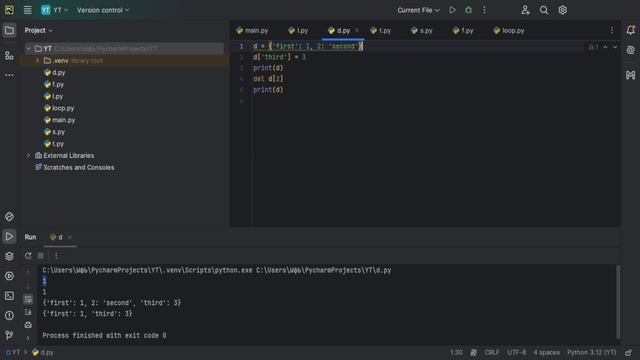Image resolution: width=640 pixels, height=360 pixels.
Task: Go to next highlighted problem arrow
Action: pyautogui.click(x=615, y=47)
